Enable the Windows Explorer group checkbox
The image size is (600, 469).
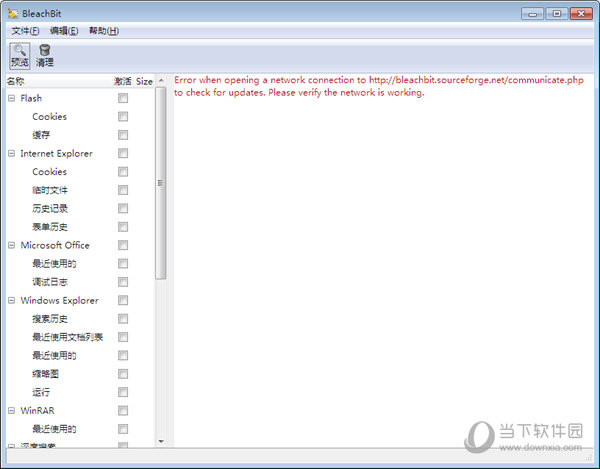123,300
